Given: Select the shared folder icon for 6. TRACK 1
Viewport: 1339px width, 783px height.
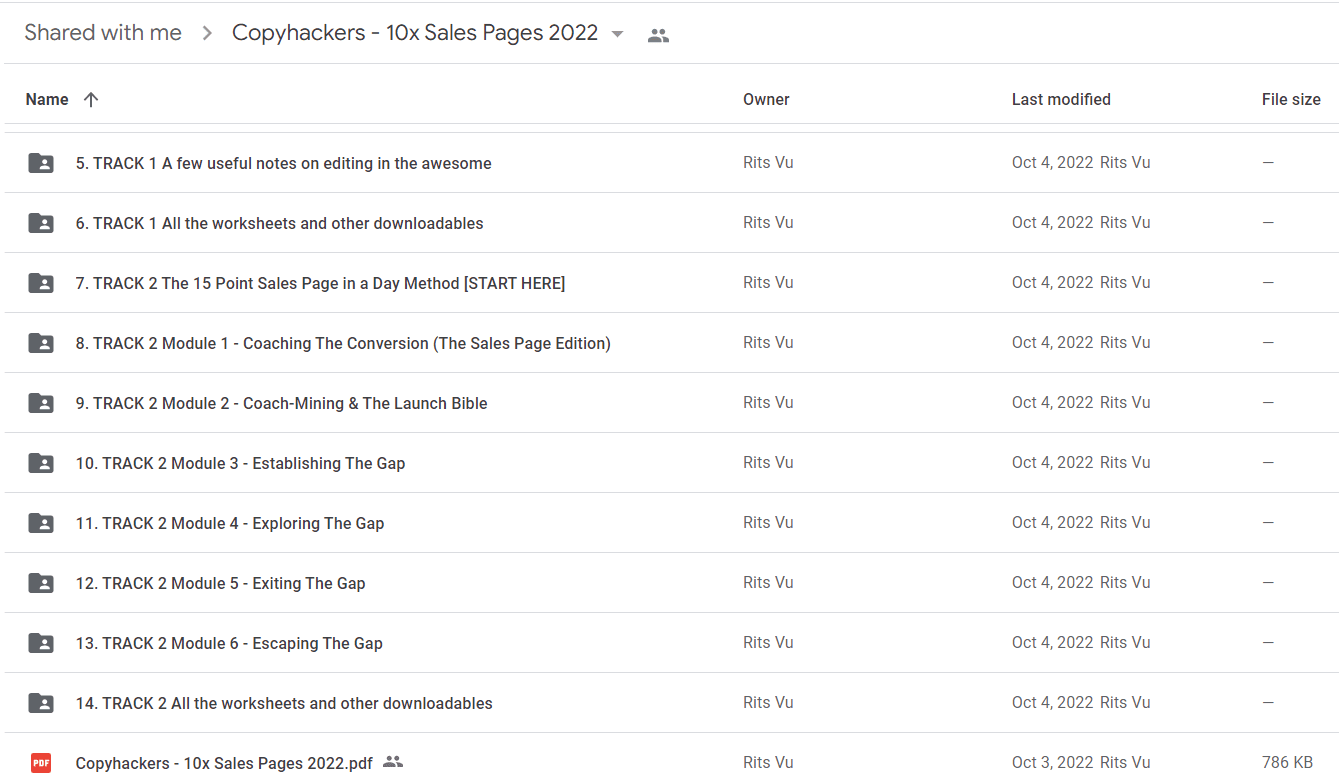Looking at the screenshot, I should point(41,223).
